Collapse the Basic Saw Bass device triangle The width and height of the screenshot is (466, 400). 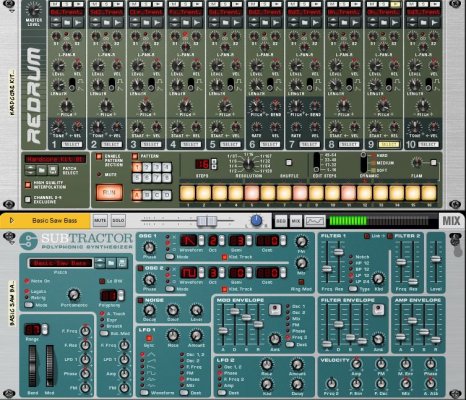(x=12, y=220)
